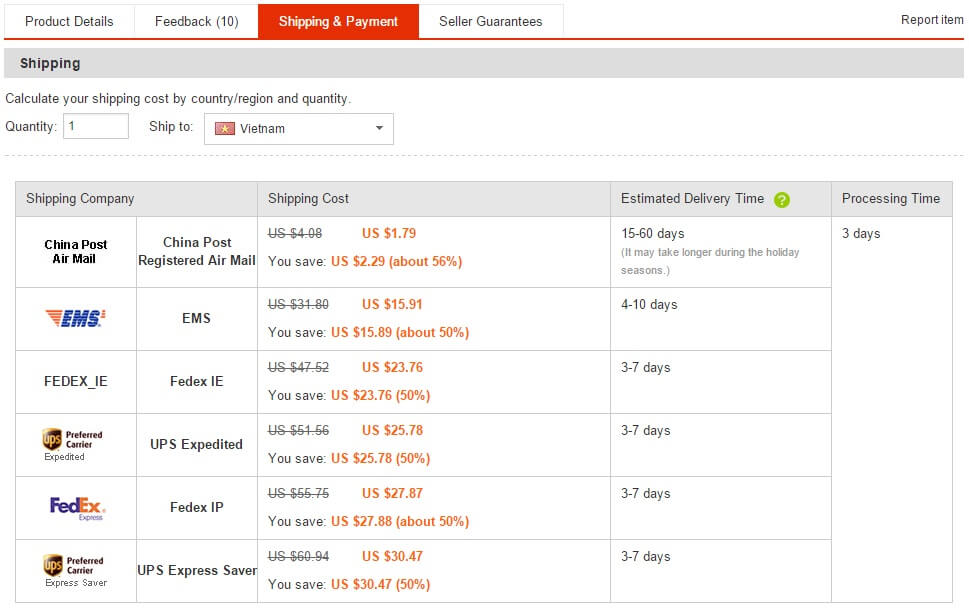Click the Report item link
969x610 pixels.
pyautogui.click(x=932, y=20)
